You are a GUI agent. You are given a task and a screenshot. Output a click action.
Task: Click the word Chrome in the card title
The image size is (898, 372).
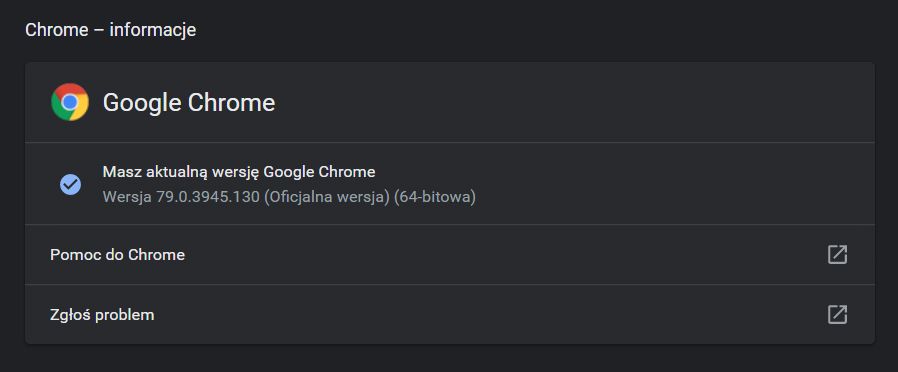point(231,103)
